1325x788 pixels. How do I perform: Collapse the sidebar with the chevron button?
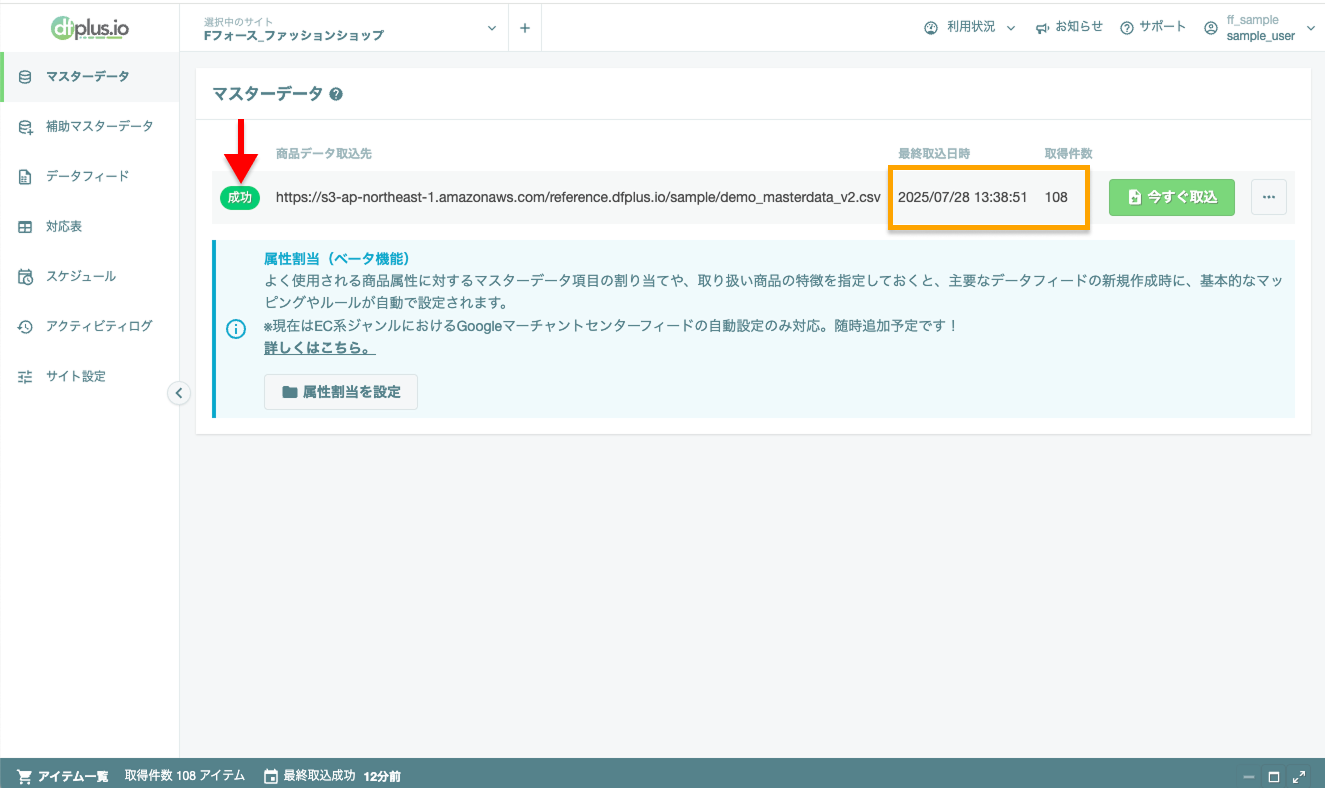click(178, 393)
